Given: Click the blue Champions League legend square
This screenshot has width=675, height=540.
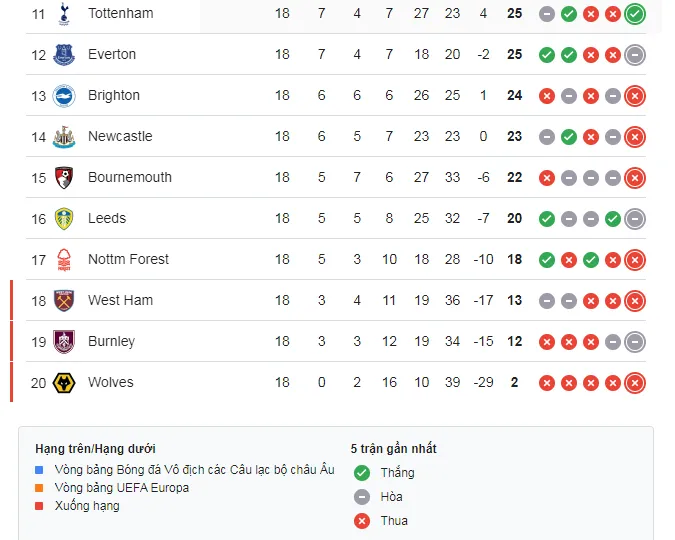Looking at the screenshot, I should pyautogui.click(x=39, y=470).
